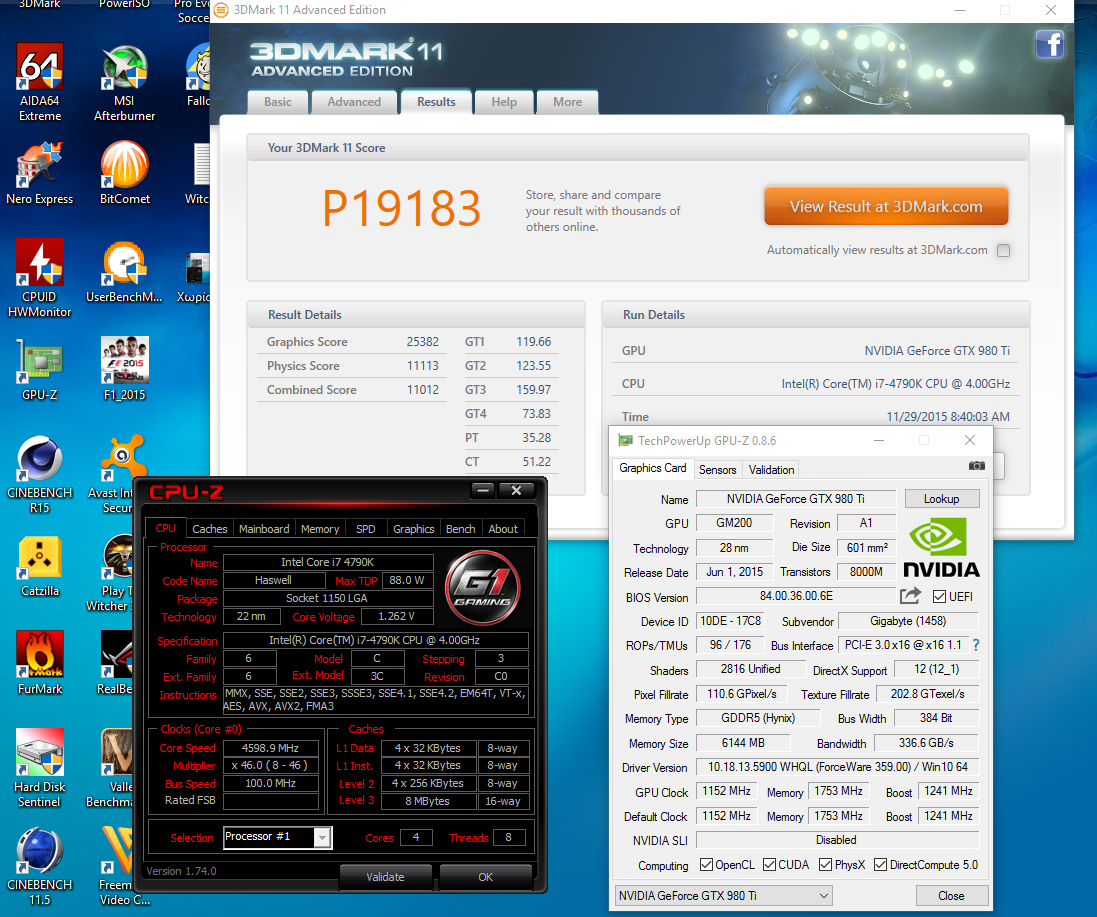Click OK button in CPU-Z
This screenshot has width=1097, height=917.
(x=486, y=876)
